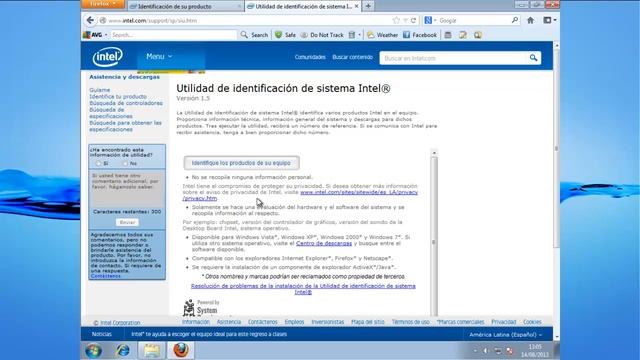Click the last AVG toolbar icon
The height and width of the screenshot is (360, 640).
(478, 35)
